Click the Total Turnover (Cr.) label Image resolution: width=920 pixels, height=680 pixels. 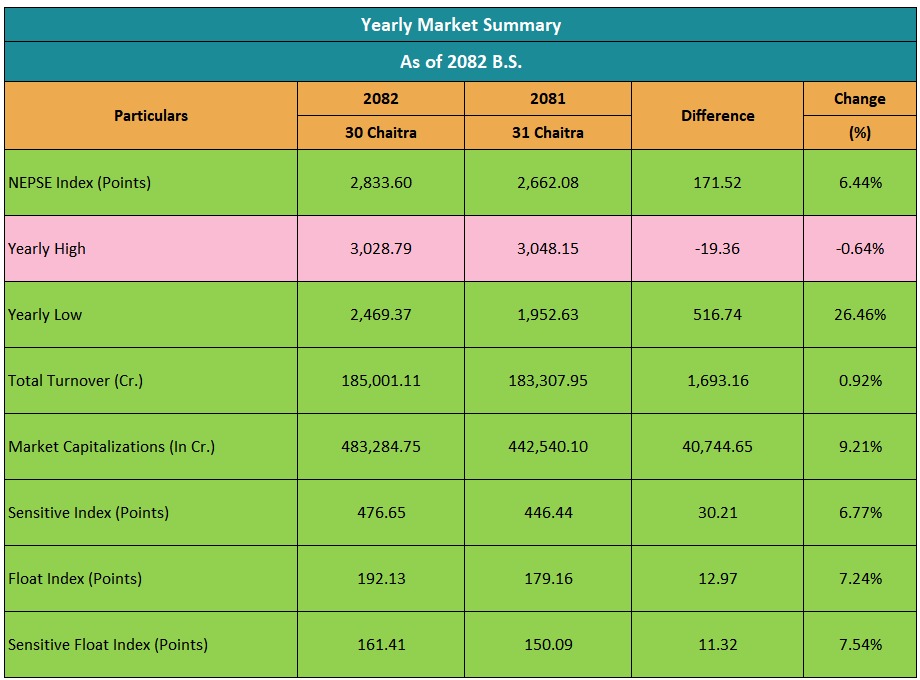(76, 381)
